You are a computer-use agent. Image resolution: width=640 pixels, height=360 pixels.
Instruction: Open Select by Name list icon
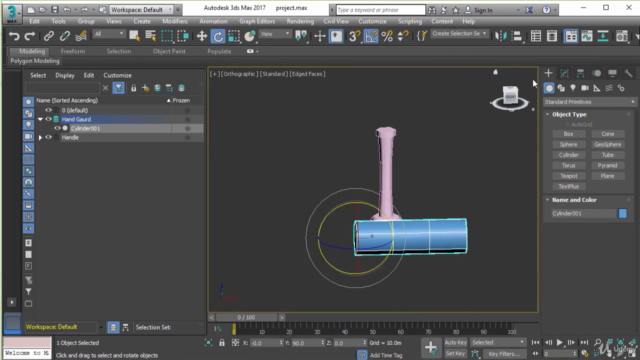click(151, 36)
